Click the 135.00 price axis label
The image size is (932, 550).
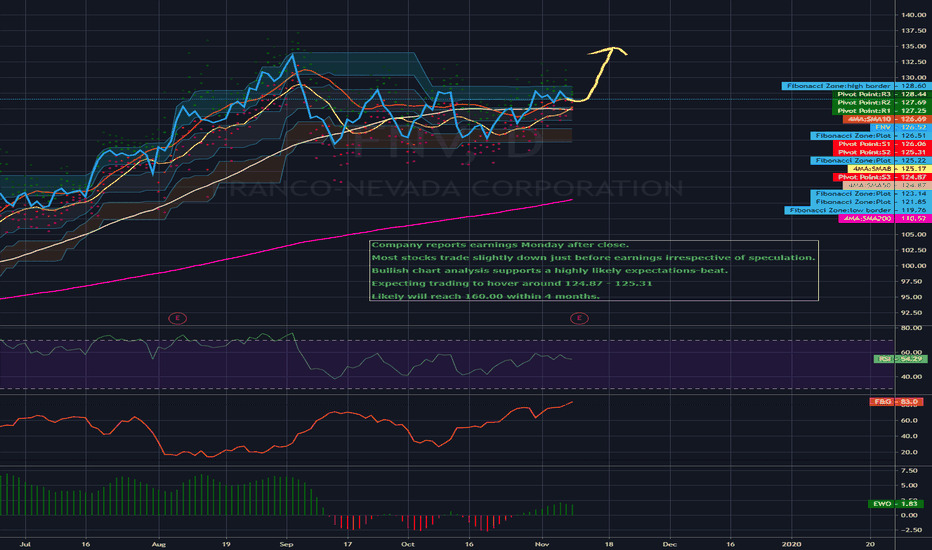(x=913, y=46)
